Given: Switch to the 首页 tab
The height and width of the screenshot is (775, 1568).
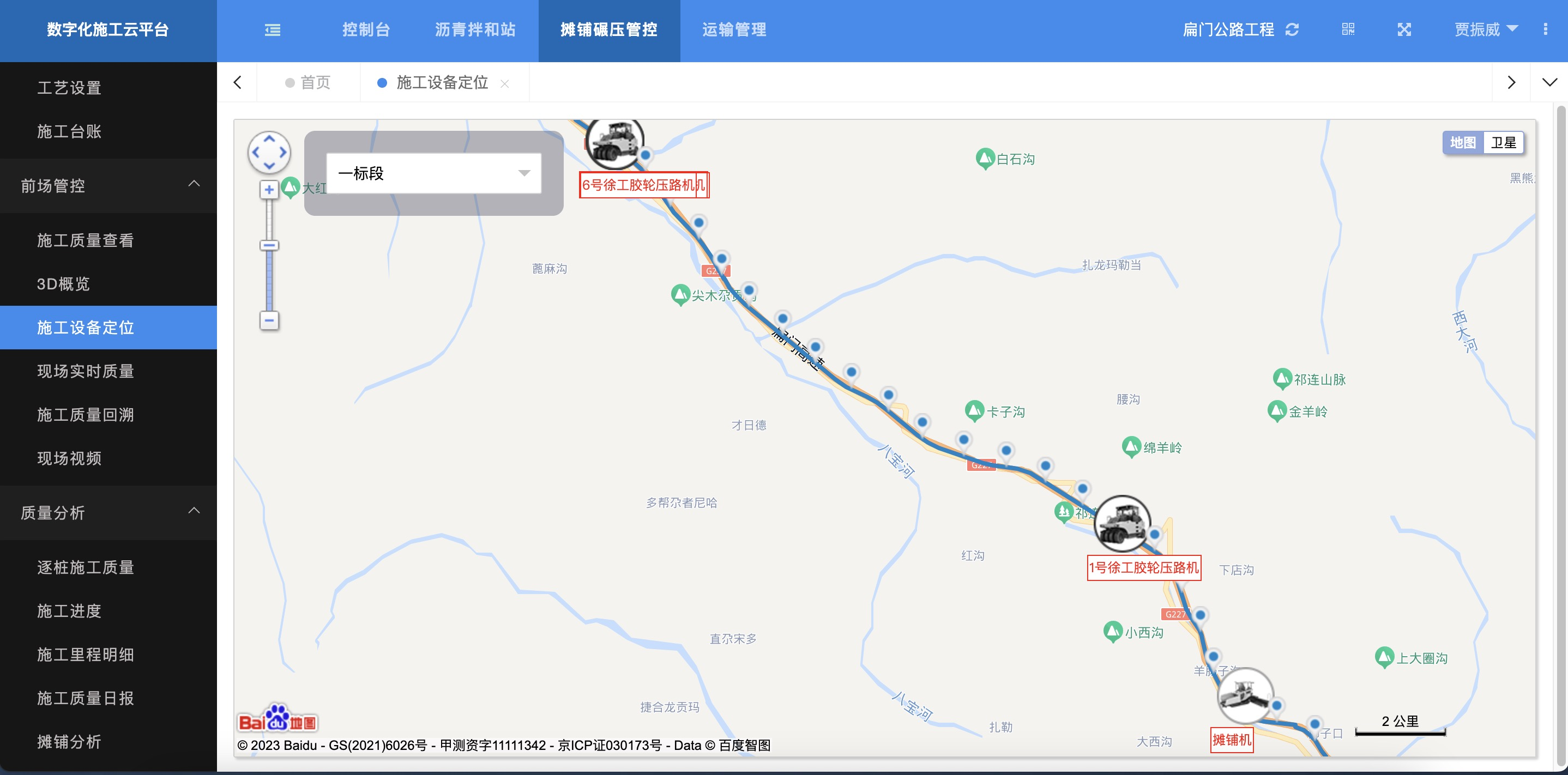Looking at the screenshot, I should pyautogui.click(x=308, y=82).
